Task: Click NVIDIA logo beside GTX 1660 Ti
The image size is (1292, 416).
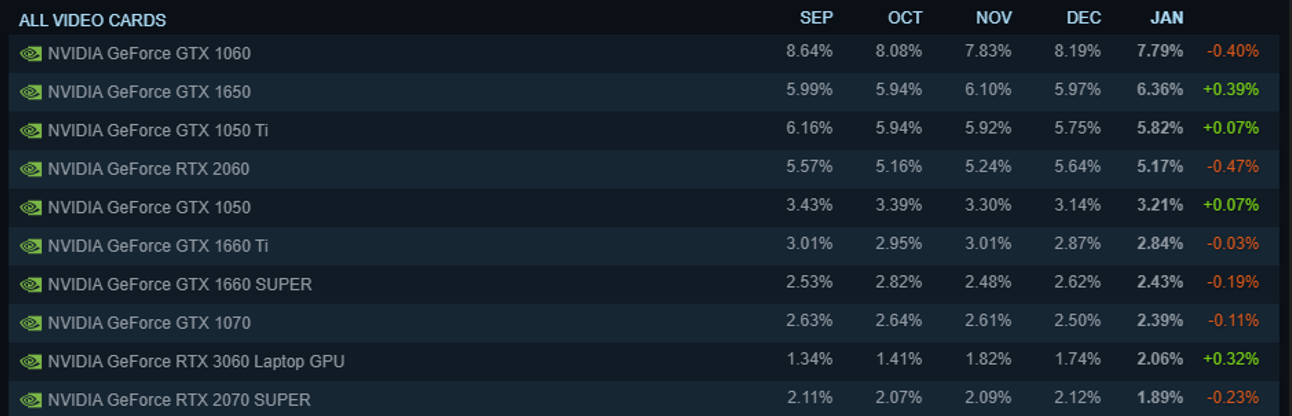Action: tap(30, 246)
